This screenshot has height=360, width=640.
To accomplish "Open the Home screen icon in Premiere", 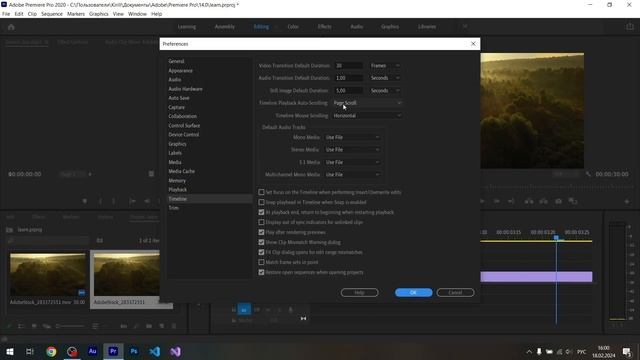I will tap(11, 27).
